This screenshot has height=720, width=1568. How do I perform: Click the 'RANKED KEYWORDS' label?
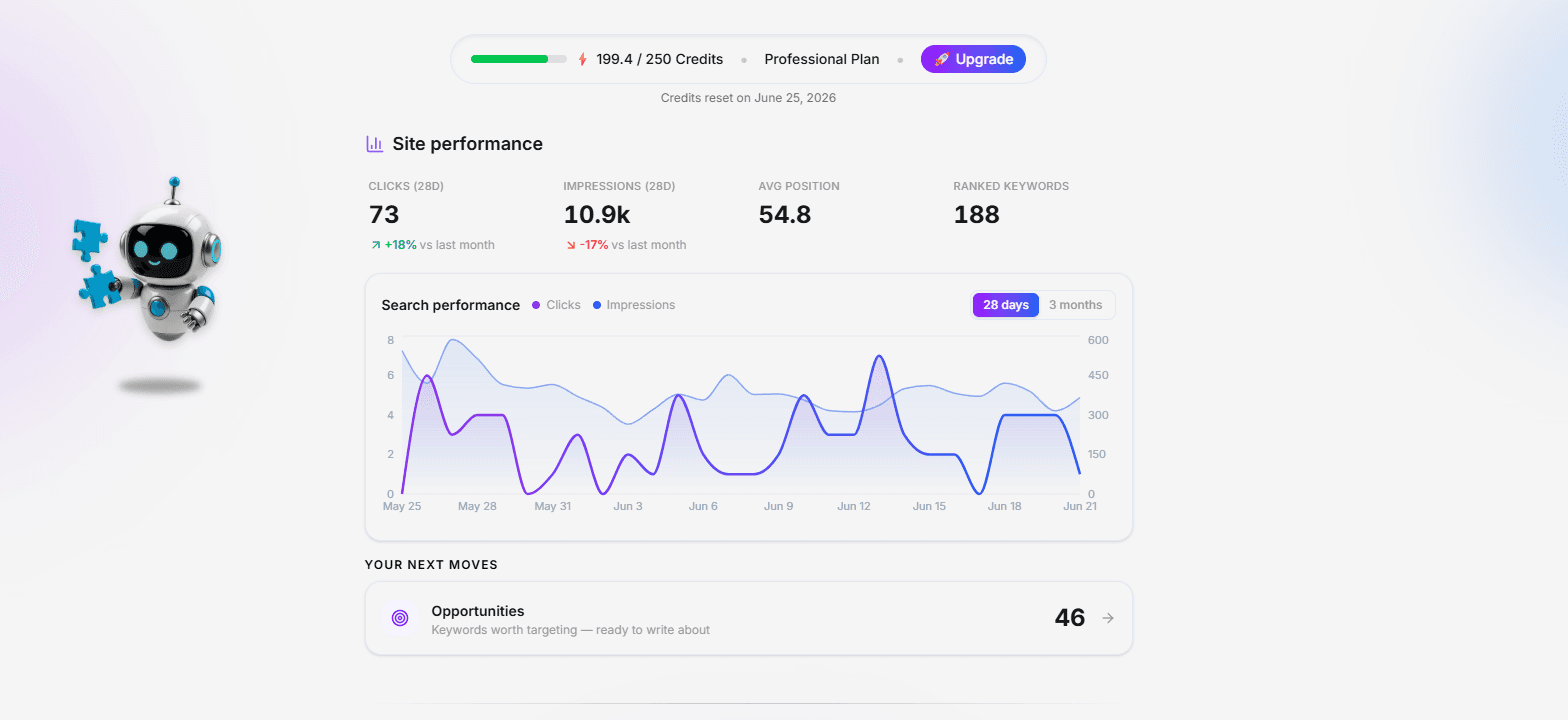coord(1011,186)
